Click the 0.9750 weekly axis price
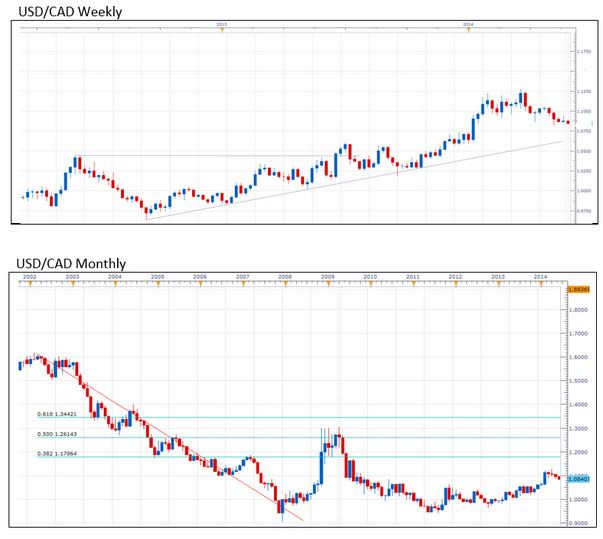The height and width of the screenshot is (539, 603). click(584, 211)
